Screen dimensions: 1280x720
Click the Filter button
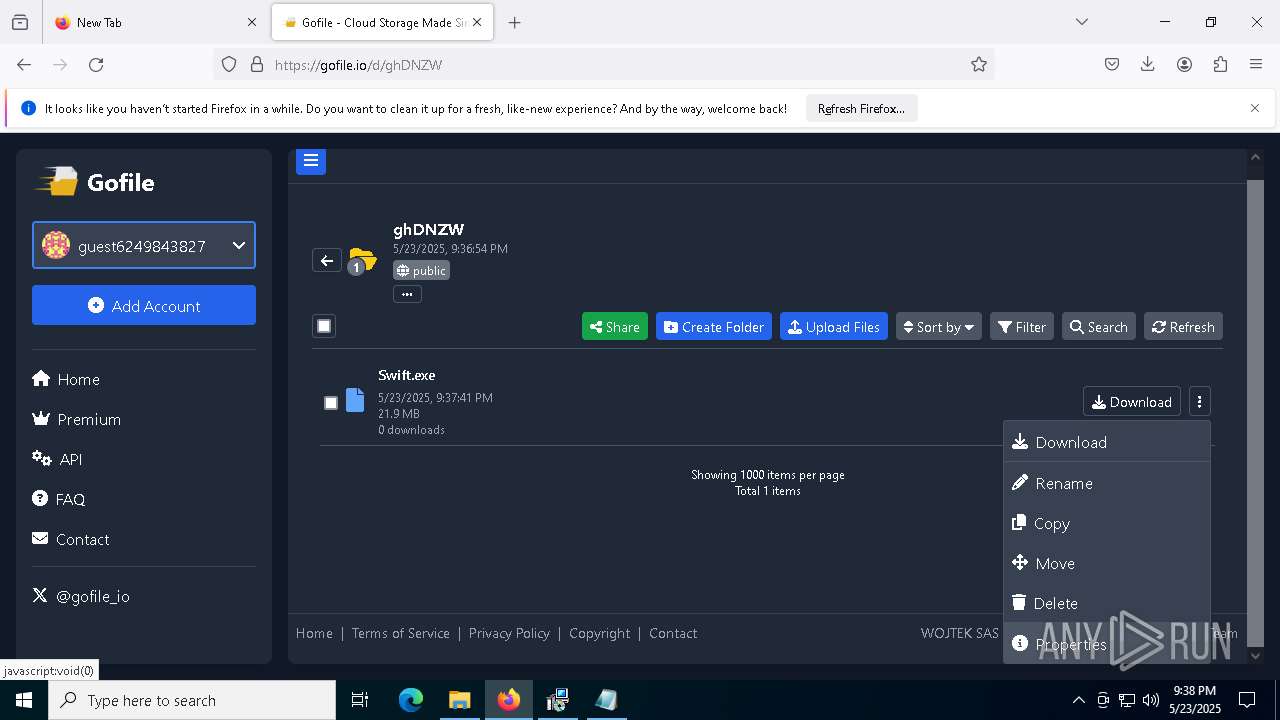tap(1022, 327)
